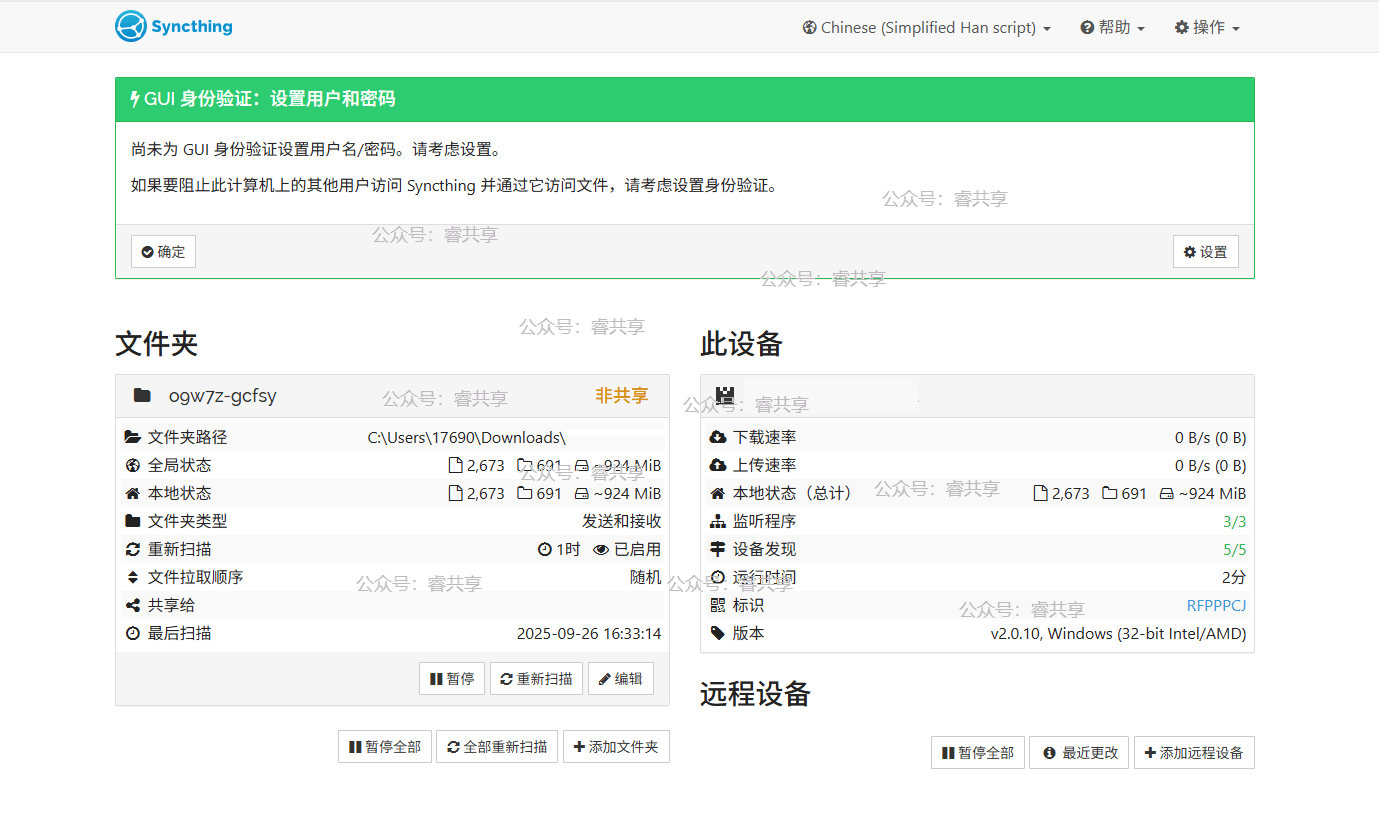This screenshot has height=822, width=1379.
Task: Click the folder path C:\Users\17690\Downloads\
Action: 467,438
